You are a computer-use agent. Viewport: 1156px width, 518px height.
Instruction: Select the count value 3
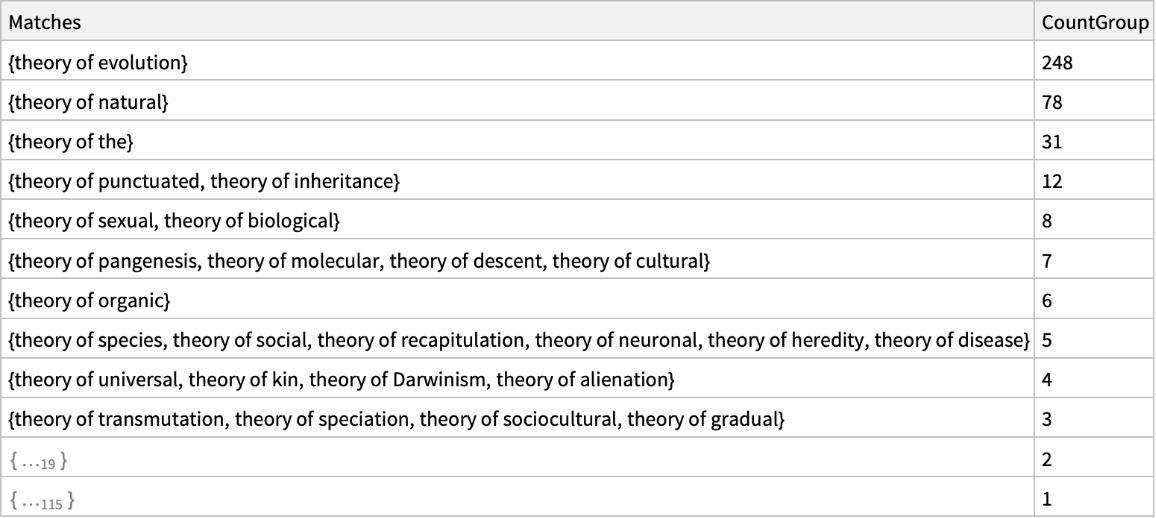point(1047,420)
